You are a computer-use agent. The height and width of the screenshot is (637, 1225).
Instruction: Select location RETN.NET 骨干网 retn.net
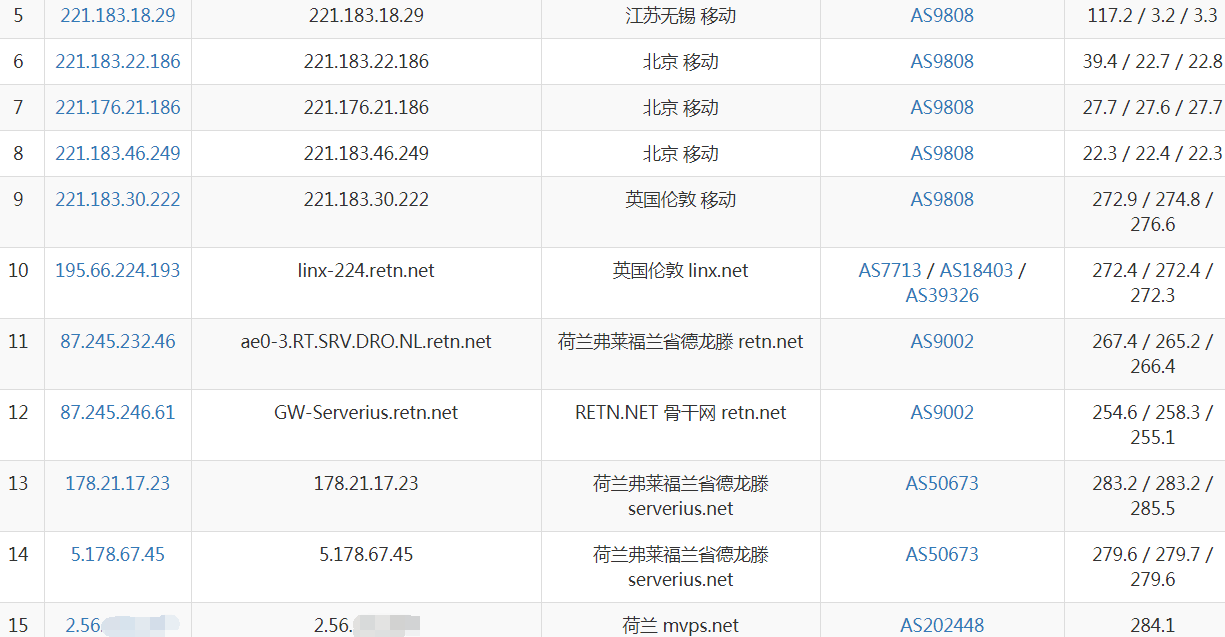tap(681, 413)
